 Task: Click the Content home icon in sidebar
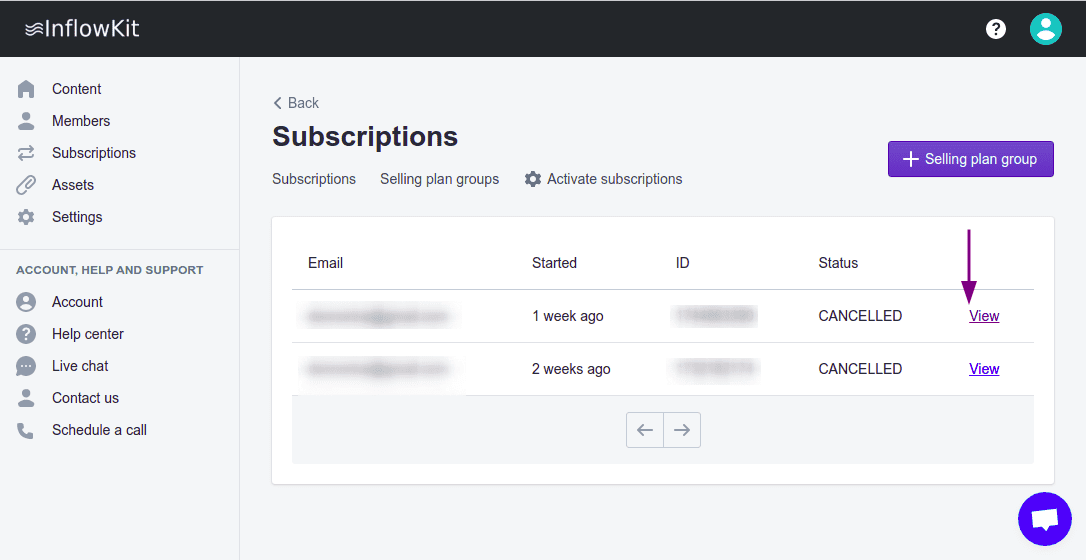(x=26, y=89)
